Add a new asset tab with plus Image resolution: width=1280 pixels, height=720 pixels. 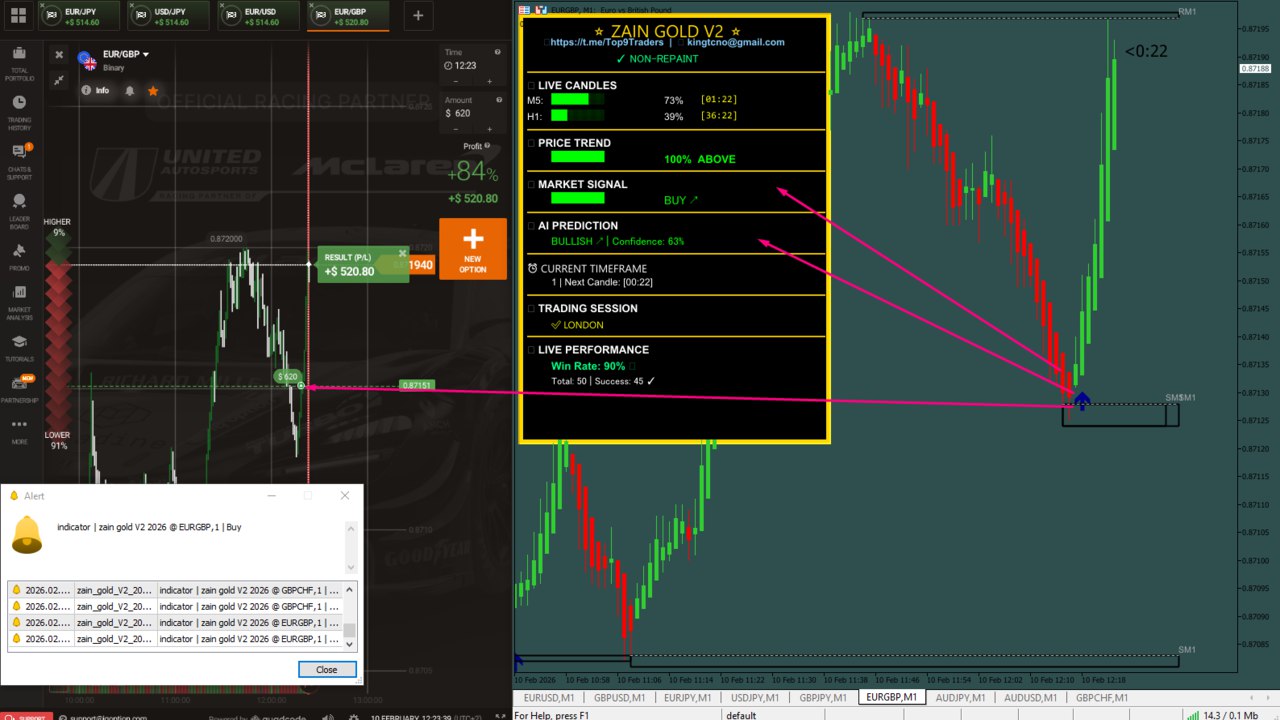[x=417, y=15]
